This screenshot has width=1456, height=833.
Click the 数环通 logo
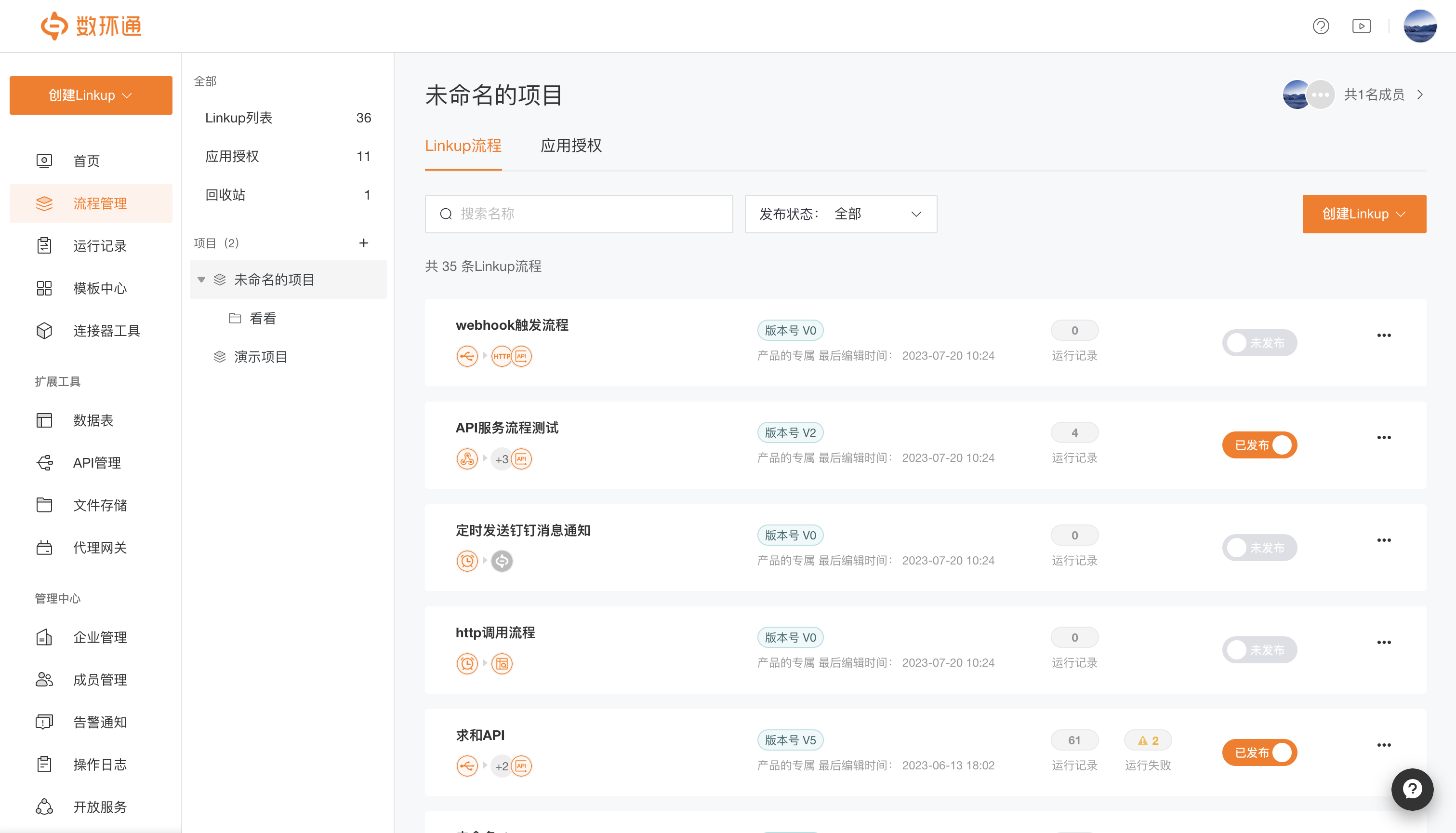click(92, 26)
